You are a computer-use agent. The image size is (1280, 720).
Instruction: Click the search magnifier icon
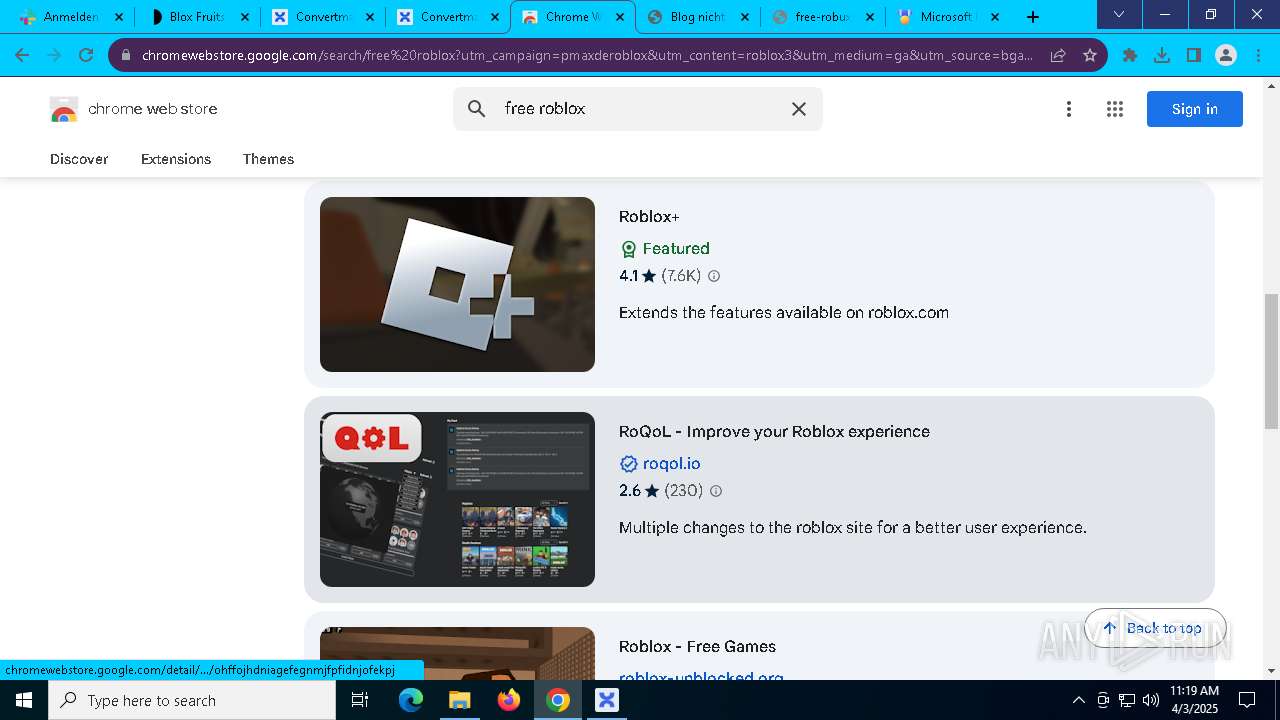point(477,109)
